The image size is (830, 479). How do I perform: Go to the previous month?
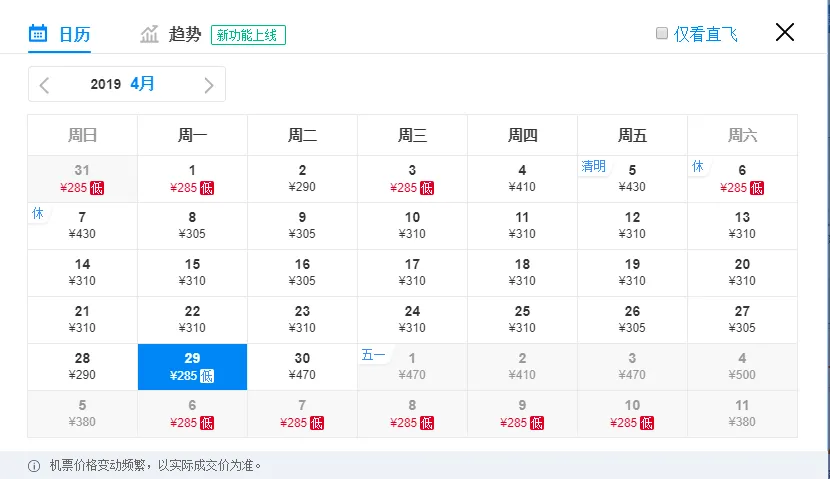pos(44,85)
